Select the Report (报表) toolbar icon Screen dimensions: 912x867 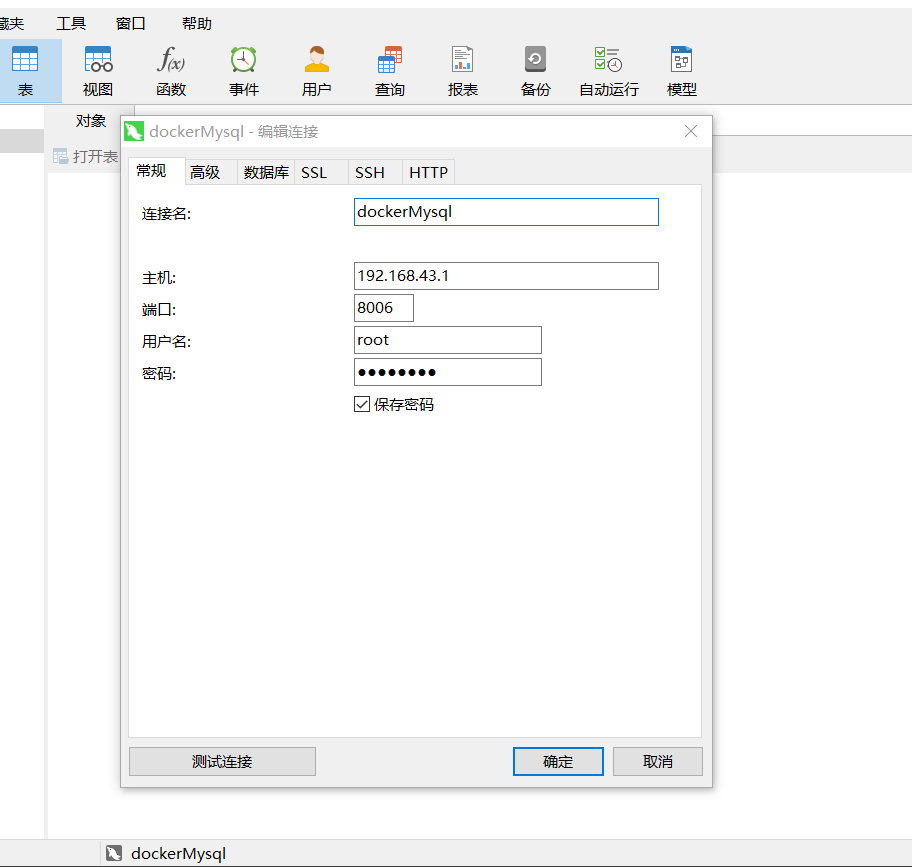pyautogui.click(x=462, y=62)
